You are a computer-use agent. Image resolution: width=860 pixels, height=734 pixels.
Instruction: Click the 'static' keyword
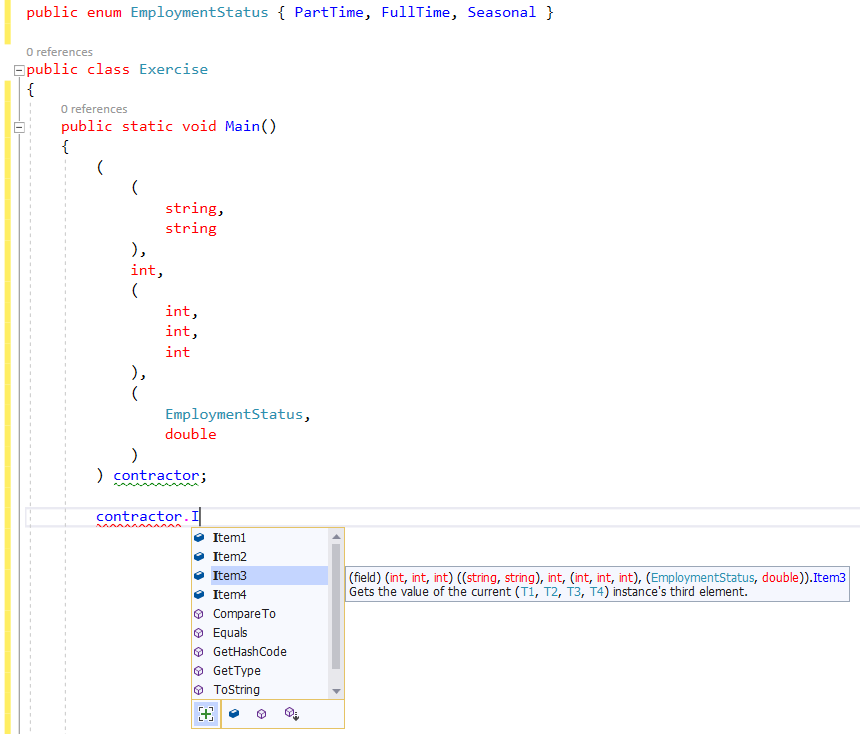point(148,127)
